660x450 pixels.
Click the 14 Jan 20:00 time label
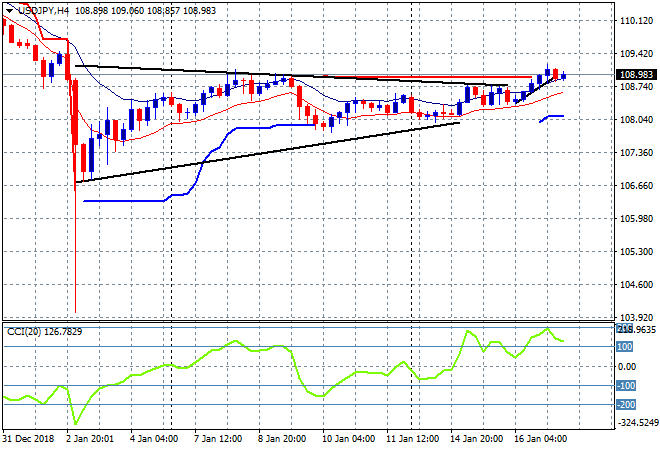(x=476, y=439)
